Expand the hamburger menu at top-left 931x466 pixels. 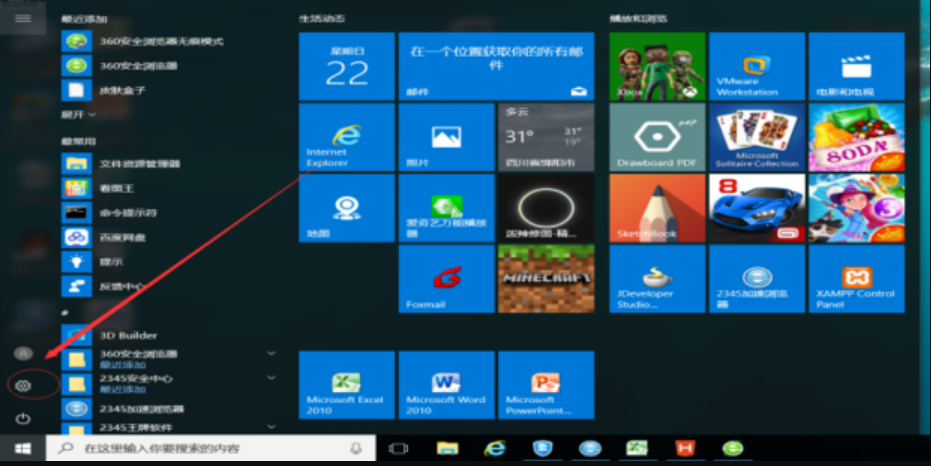click(x=23, y=18)
